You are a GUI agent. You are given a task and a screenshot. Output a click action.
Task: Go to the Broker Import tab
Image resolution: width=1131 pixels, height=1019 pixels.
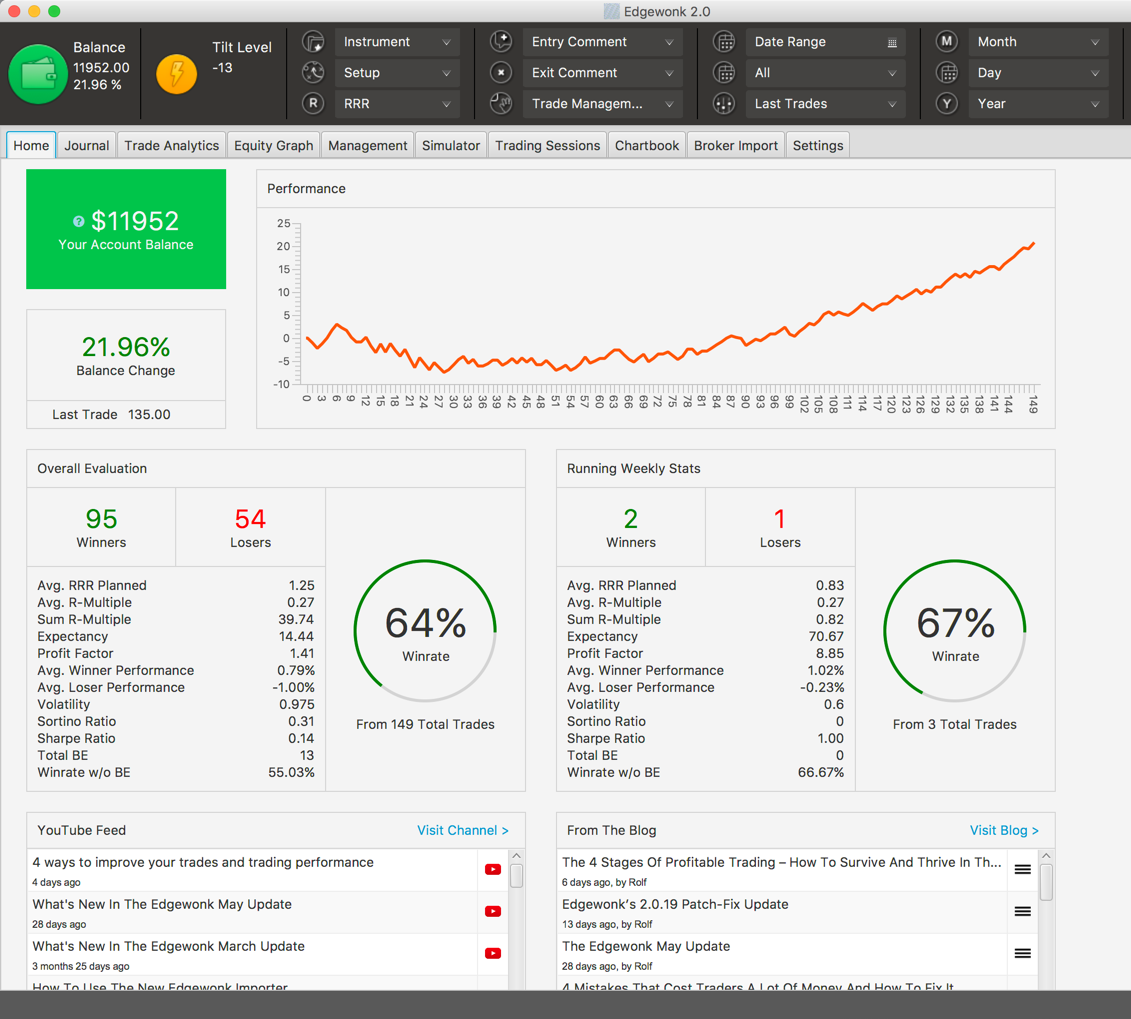click(x=735, y=146)
